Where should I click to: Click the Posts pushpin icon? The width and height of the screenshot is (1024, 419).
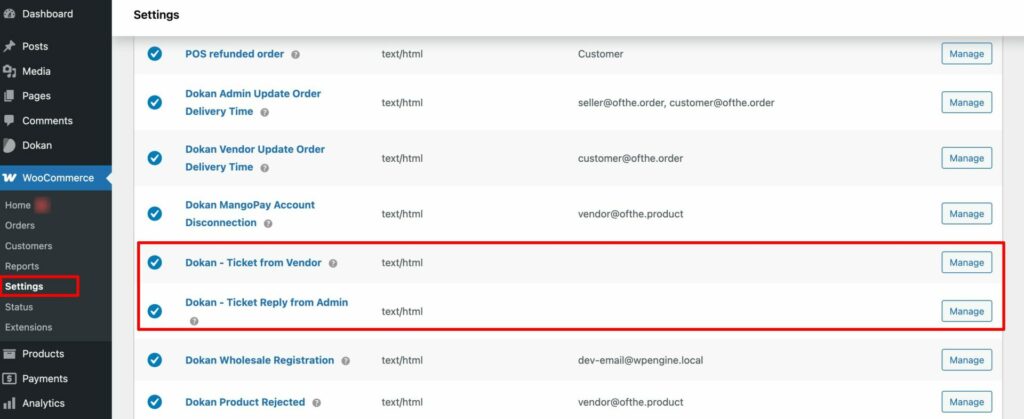point(10,46)
